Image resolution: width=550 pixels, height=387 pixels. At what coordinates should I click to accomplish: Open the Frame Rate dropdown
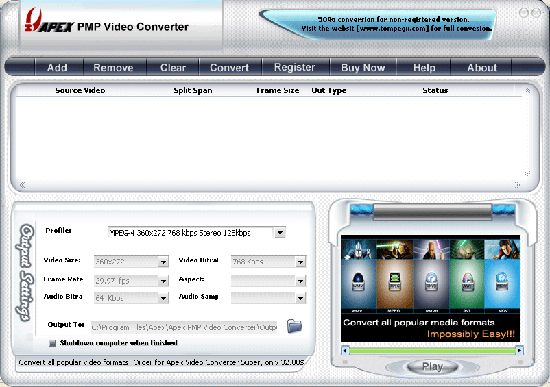[x=163, y=281]
